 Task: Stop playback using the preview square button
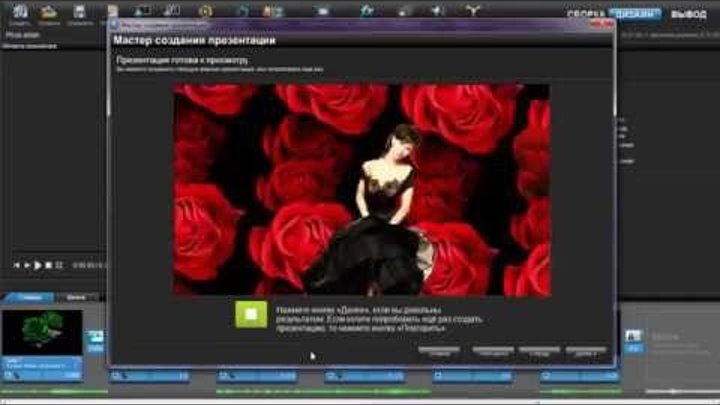click(58, 265)
